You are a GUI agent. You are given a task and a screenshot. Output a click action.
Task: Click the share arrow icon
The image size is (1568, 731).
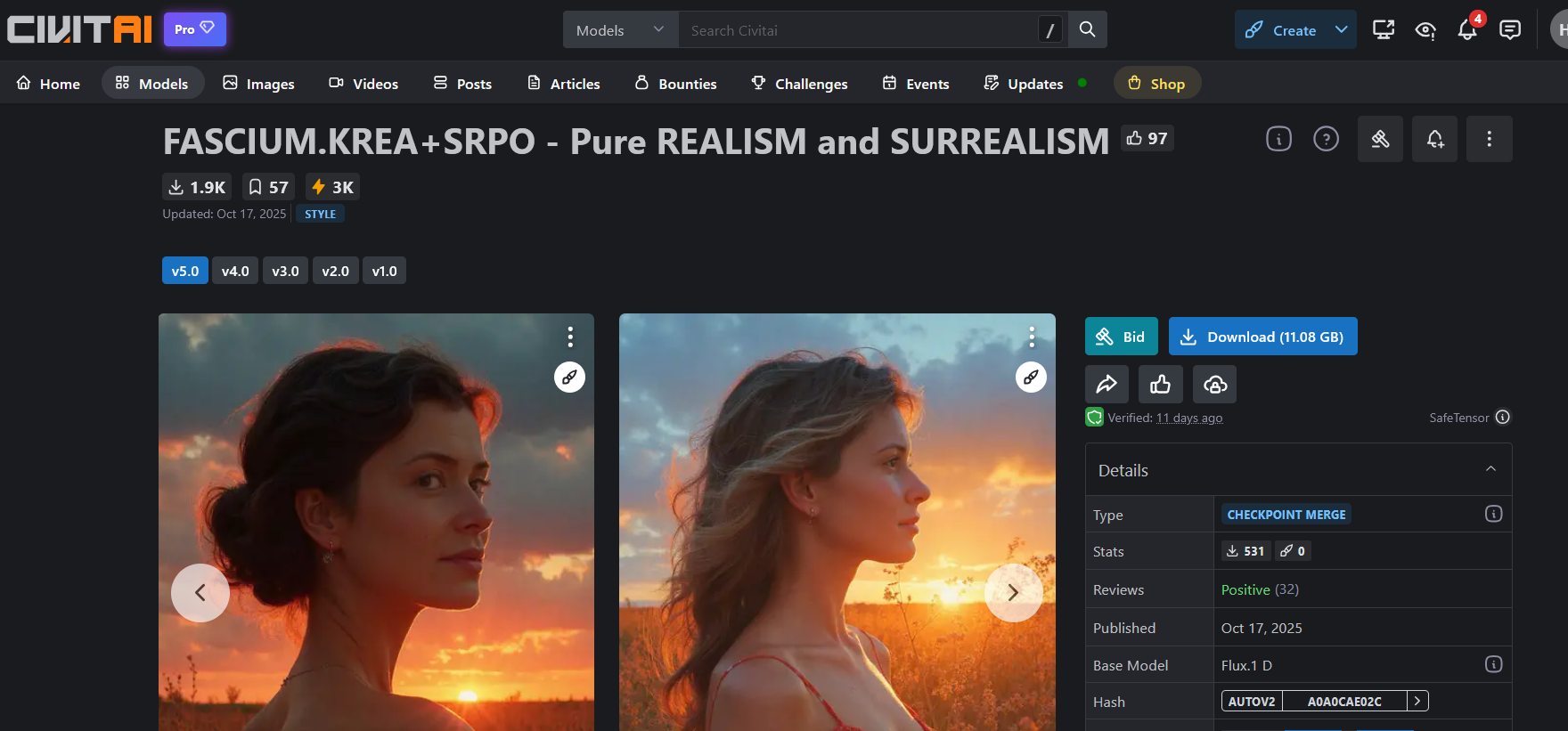1107,384
